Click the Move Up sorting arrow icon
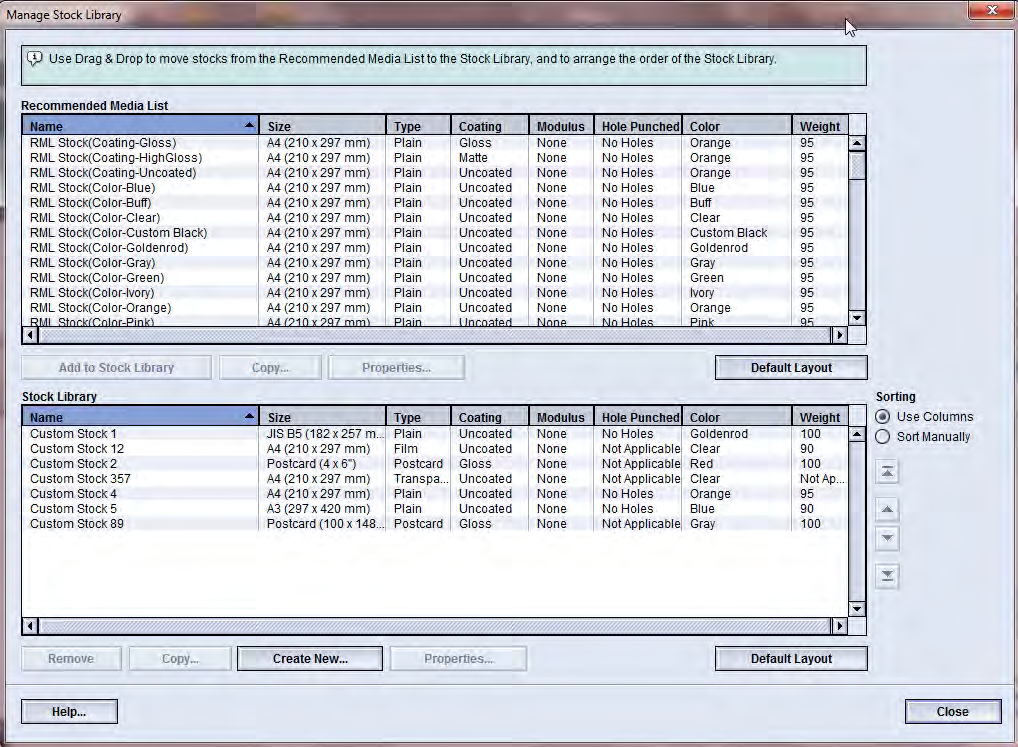Image resolution: width=1018 pixels, height=747 pixels. pyautogui.click(x=887, y=510)
